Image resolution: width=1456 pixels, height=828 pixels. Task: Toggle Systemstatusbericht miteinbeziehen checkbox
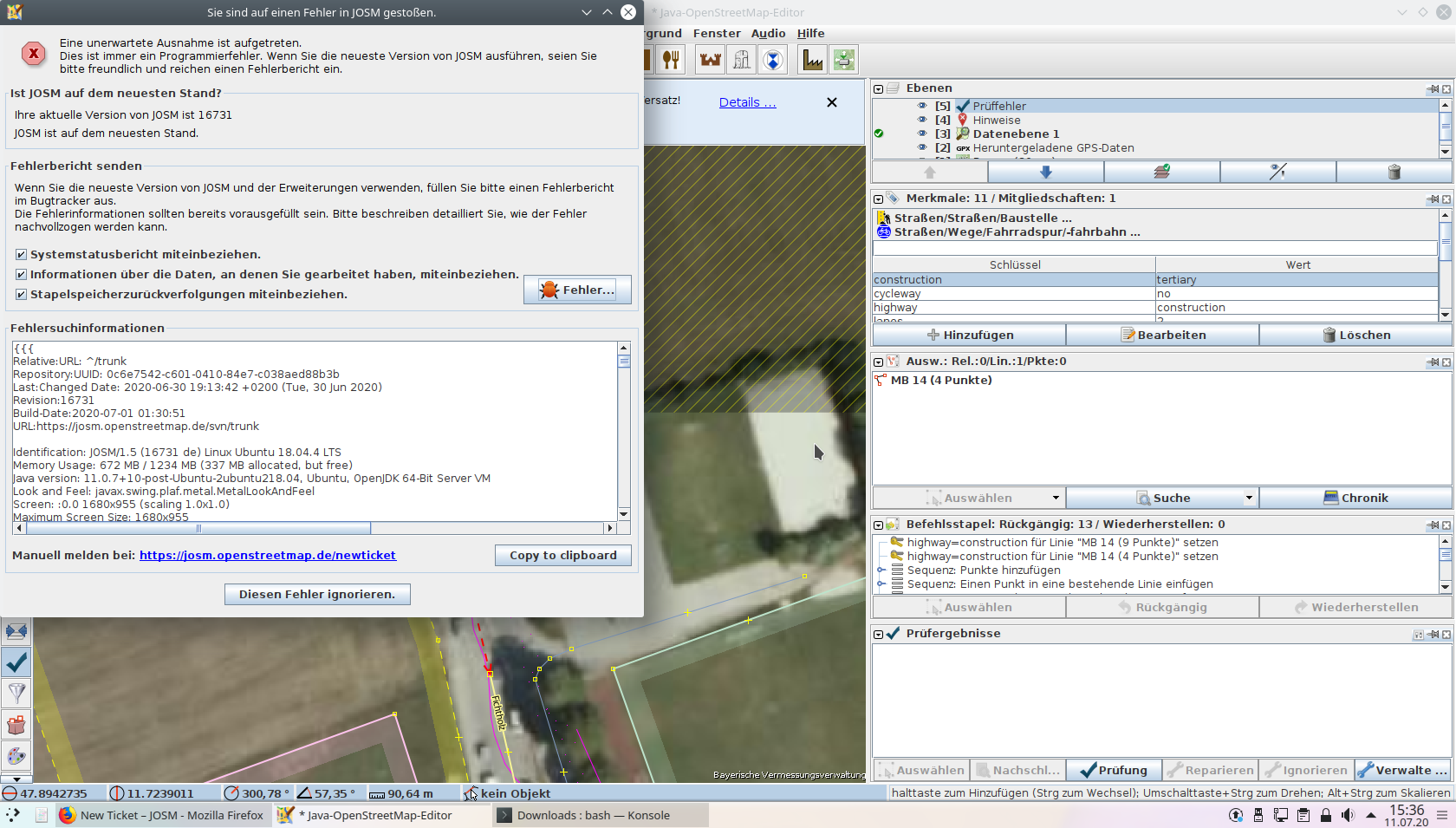pyautogui.click(x=21, y=255)
